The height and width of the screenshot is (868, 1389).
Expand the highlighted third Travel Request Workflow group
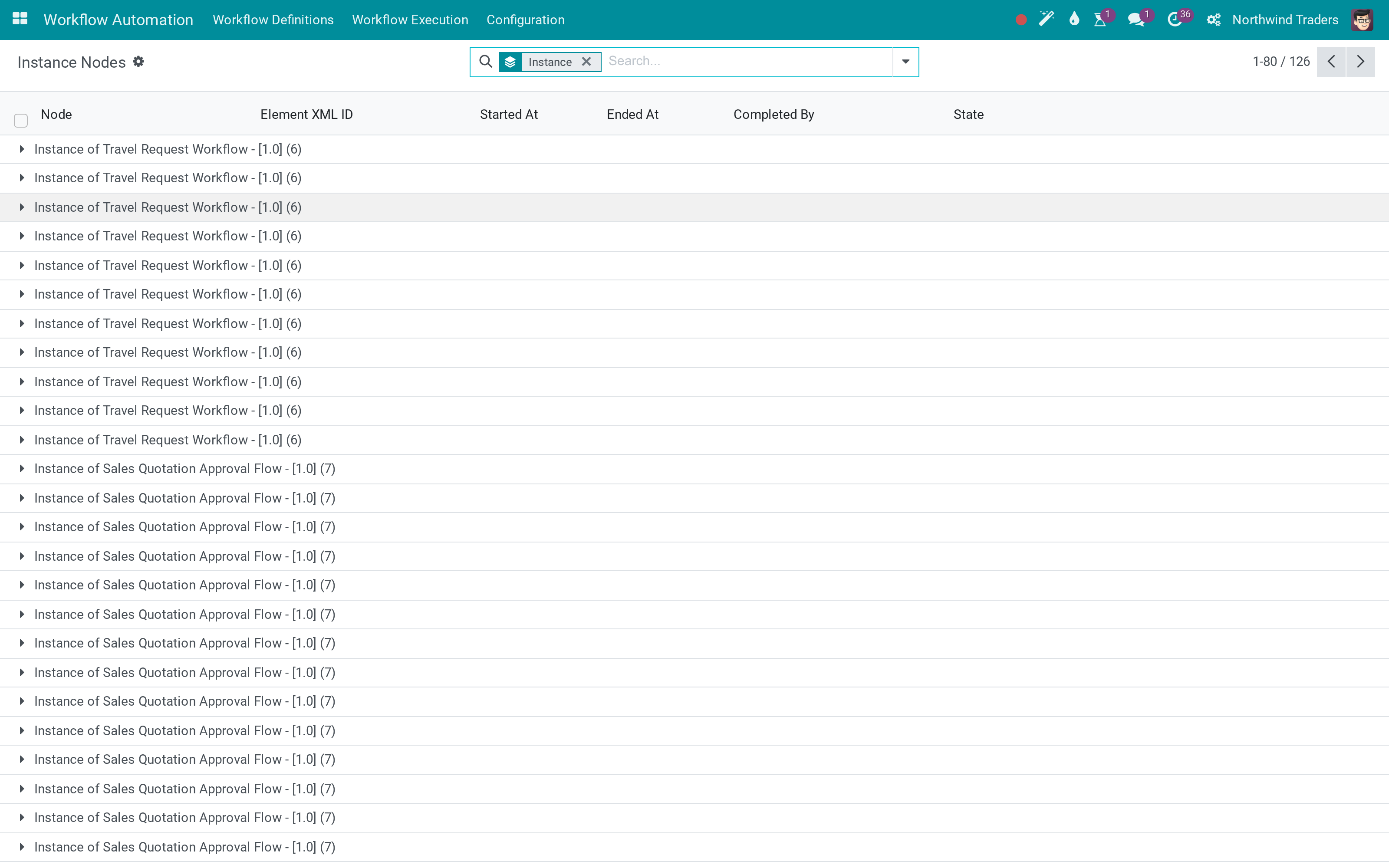[22, 207]
